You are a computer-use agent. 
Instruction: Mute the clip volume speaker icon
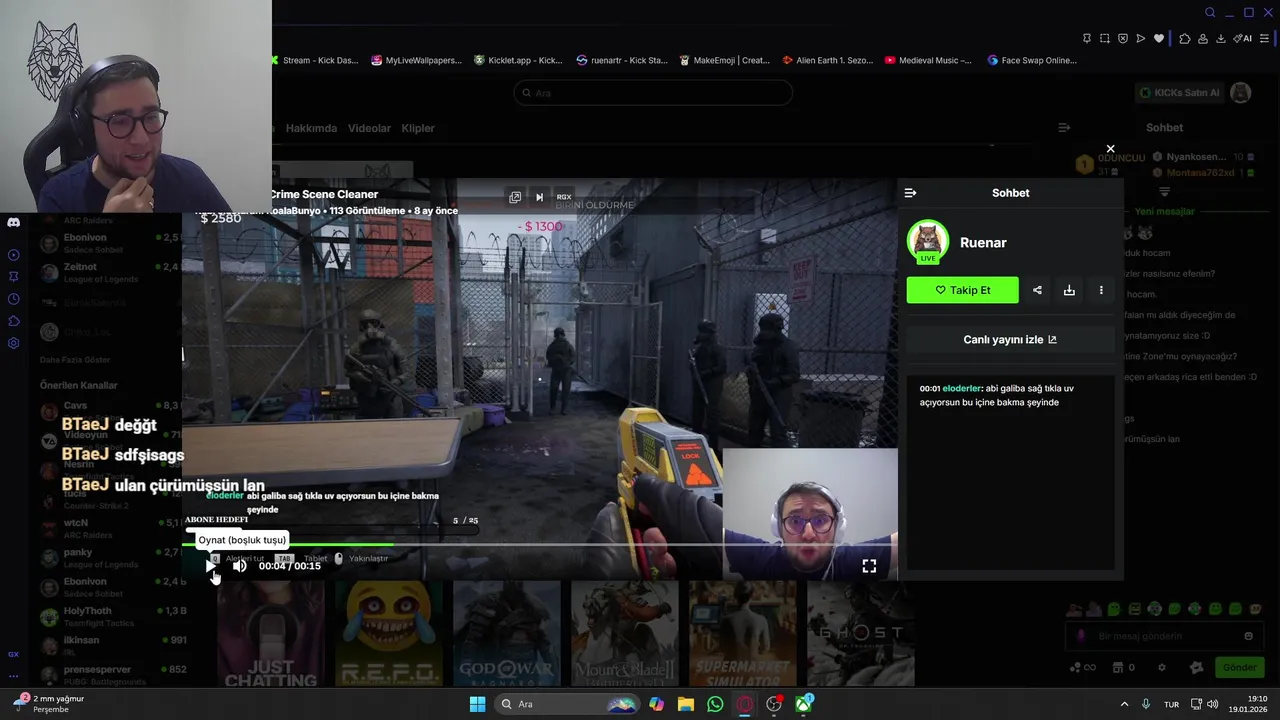click(240, 566)
